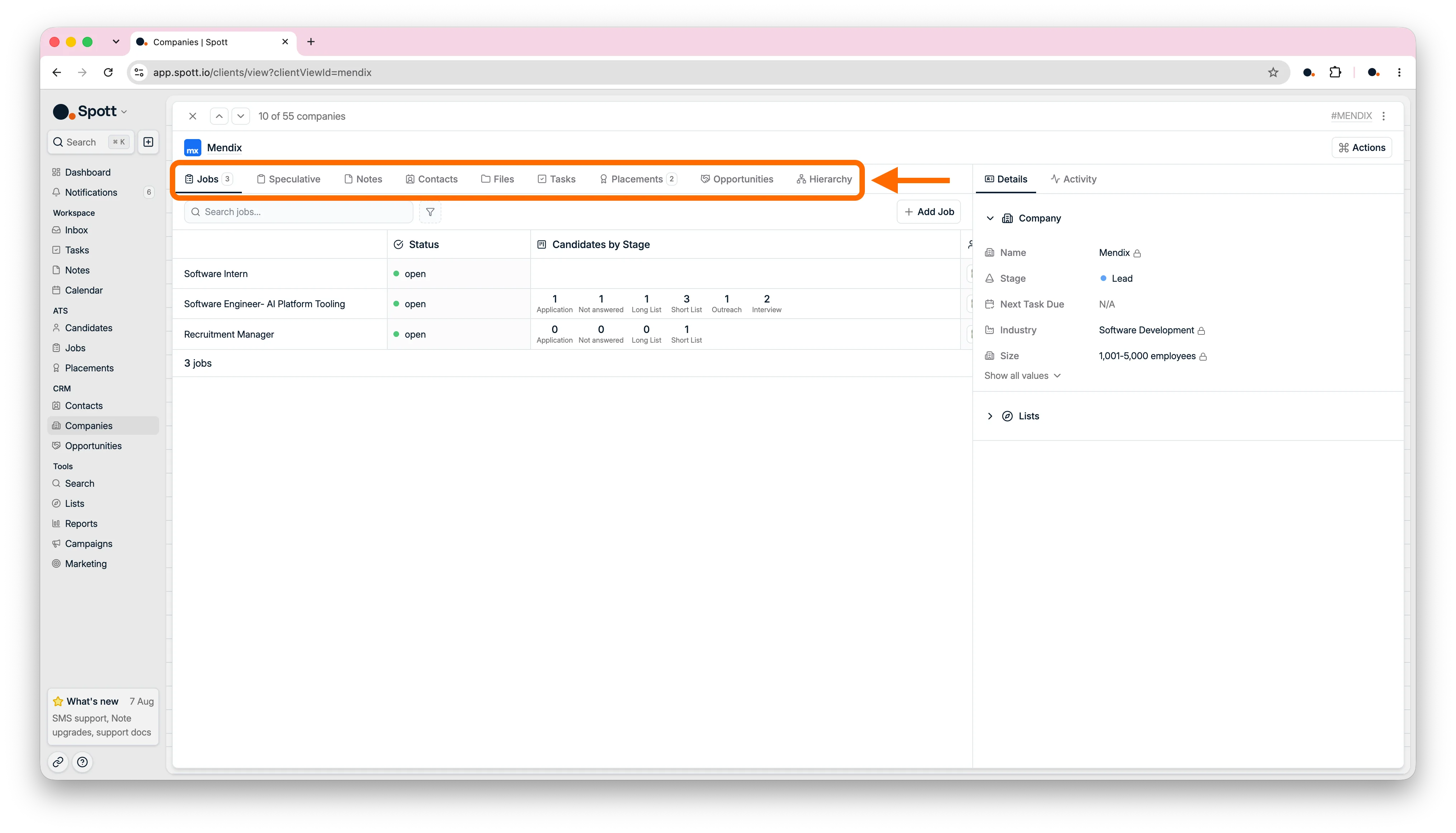Screen dimensions: 1456x833
Task: Go to next company with down arrow
Action: pos(241,116)
